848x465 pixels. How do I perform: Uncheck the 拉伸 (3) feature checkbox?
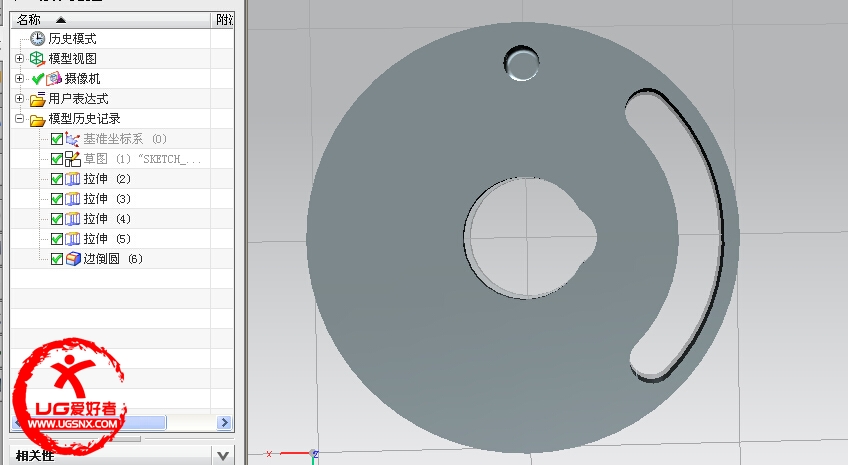pyautogui.click(x=57, y=199)
